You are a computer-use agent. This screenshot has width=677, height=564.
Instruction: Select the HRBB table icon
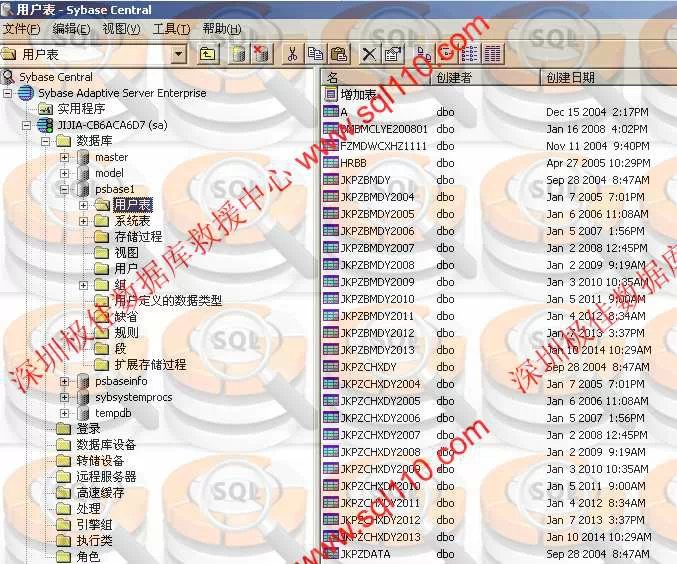tap(331, 163)
